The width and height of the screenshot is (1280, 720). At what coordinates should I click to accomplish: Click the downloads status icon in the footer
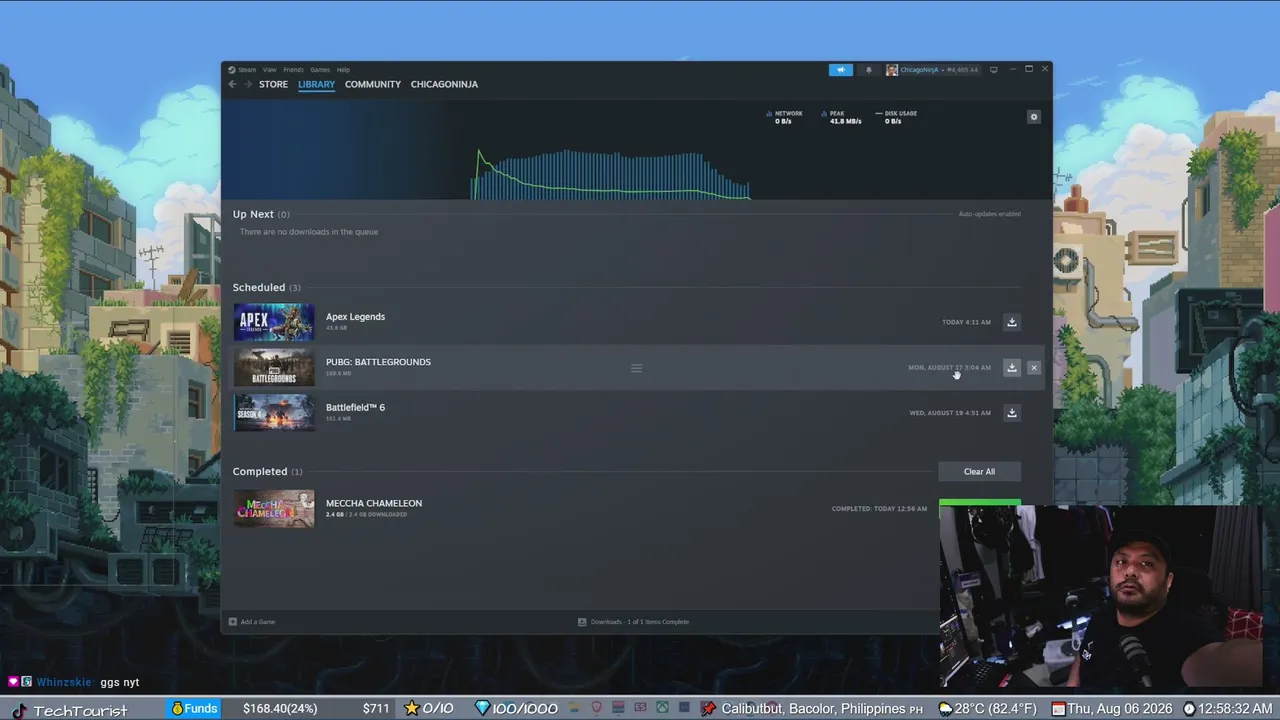pos(582,622)
